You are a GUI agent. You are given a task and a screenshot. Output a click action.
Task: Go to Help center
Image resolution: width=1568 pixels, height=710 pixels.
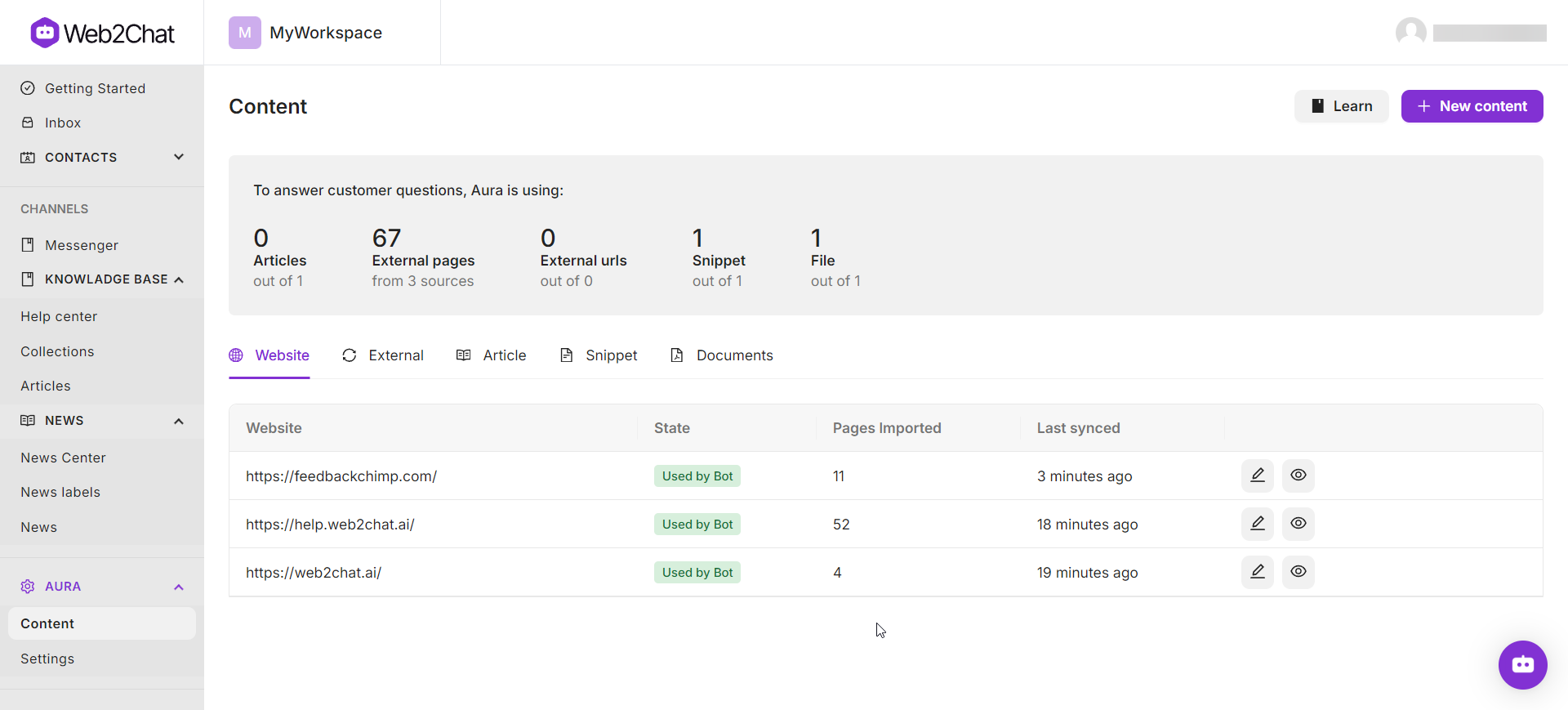tap(59, 316)
